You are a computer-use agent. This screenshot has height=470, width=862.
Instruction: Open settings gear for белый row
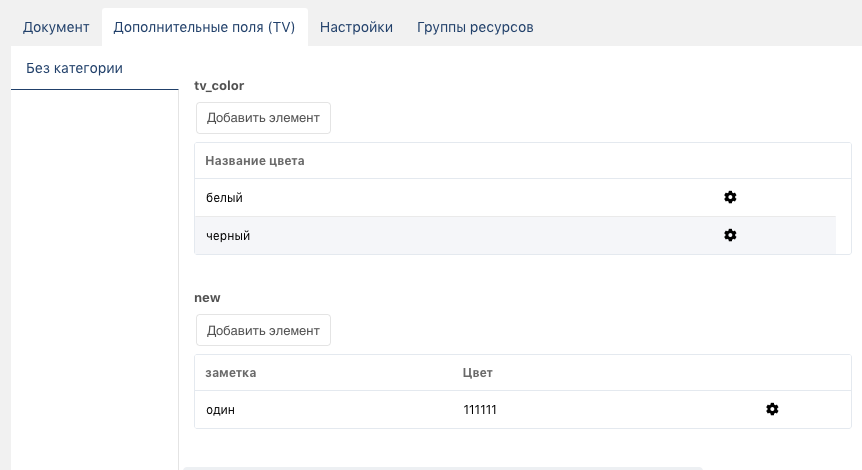(730, 198)
